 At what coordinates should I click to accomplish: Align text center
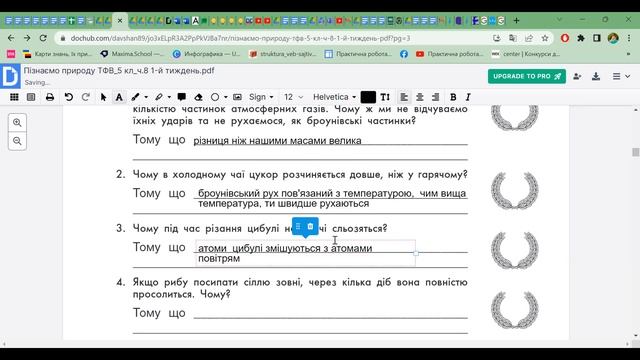[x=420, y=97]
